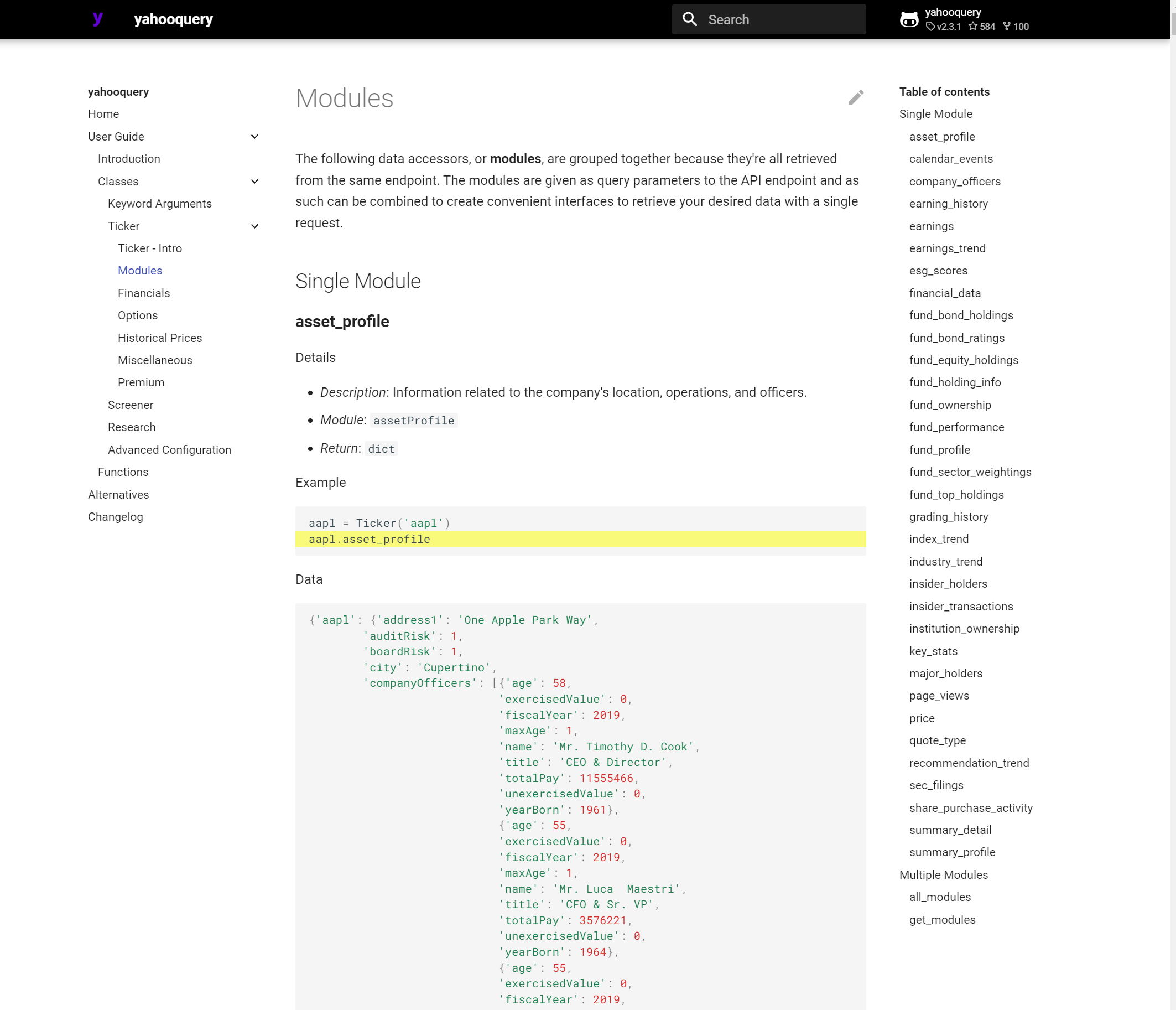Go to Historical Prices page
Viewport: 1176px width, 1010px height.
pos(160,338)
